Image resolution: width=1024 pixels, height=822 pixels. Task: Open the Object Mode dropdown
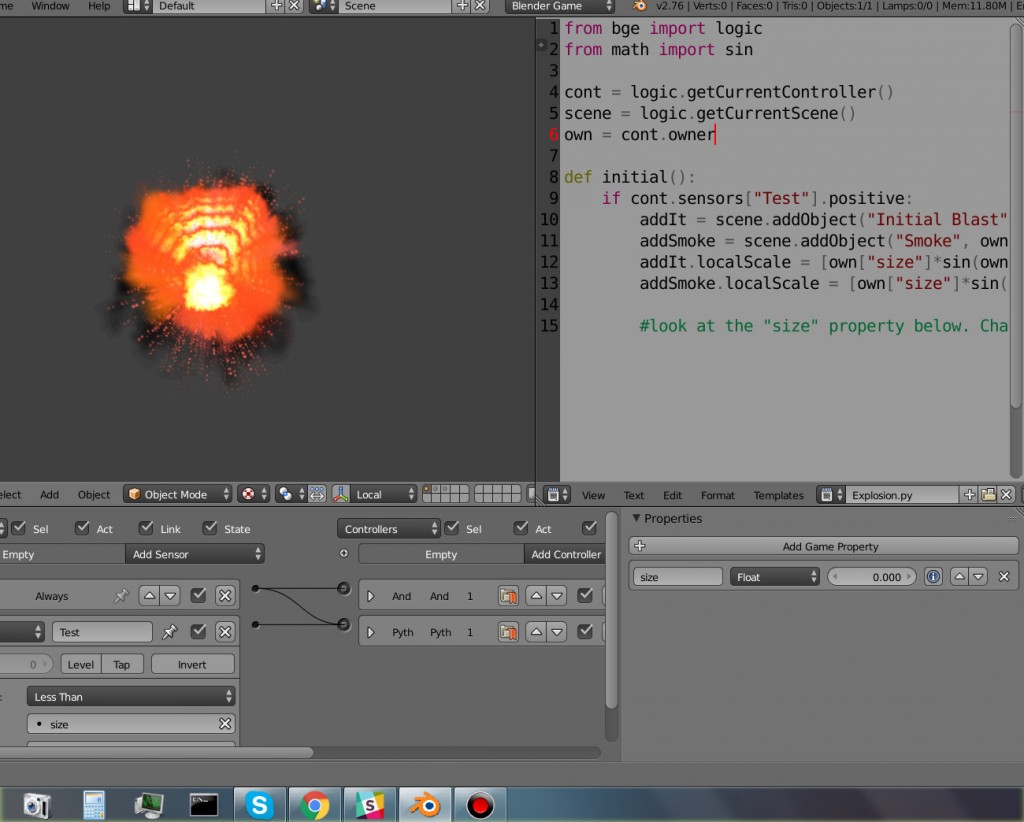176,494
